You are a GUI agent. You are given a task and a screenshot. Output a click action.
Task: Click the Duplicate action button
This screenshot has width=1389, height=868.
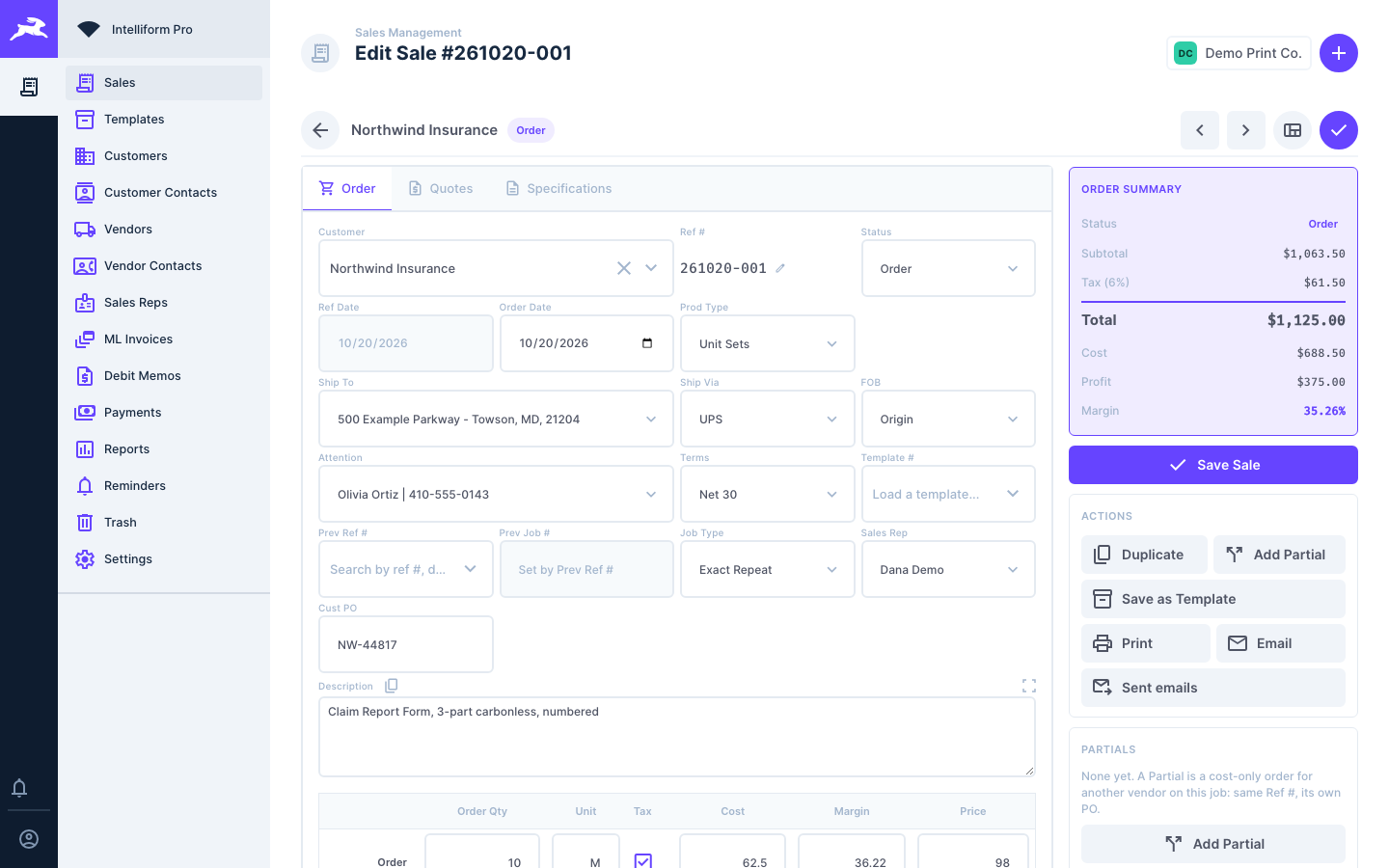tap(1144, 555)
